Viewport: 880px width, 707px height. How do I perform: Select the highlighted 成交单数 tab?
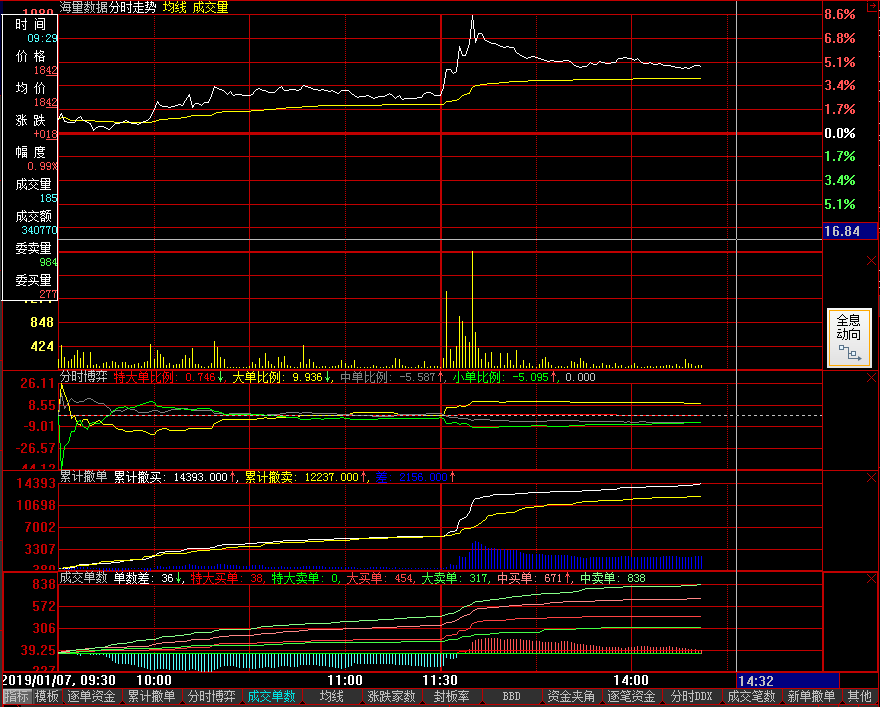click(272, 697)
